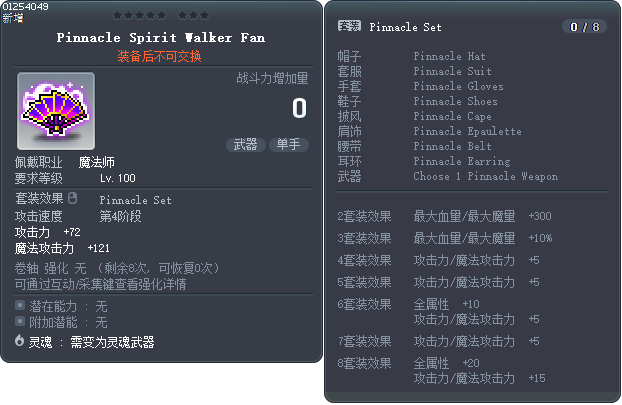Screen dimensions: 622x405
Task: Click the square icon before 潜在能力
Action: [19, 305]
